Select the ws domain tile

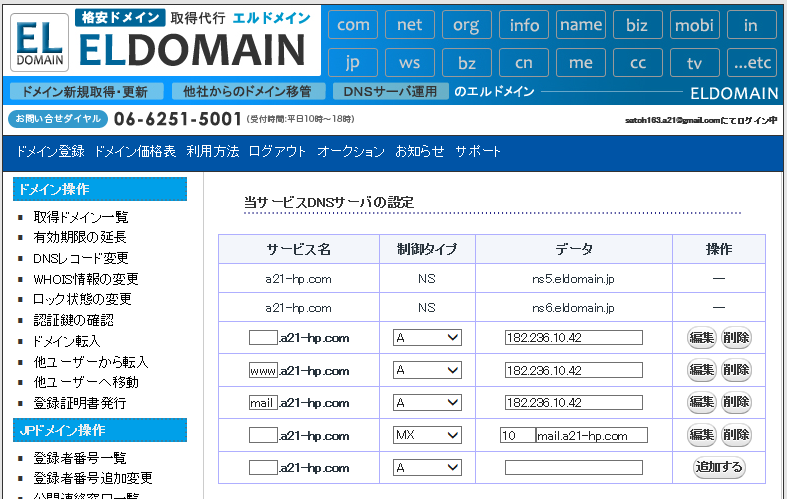click(x=410, y=63)
